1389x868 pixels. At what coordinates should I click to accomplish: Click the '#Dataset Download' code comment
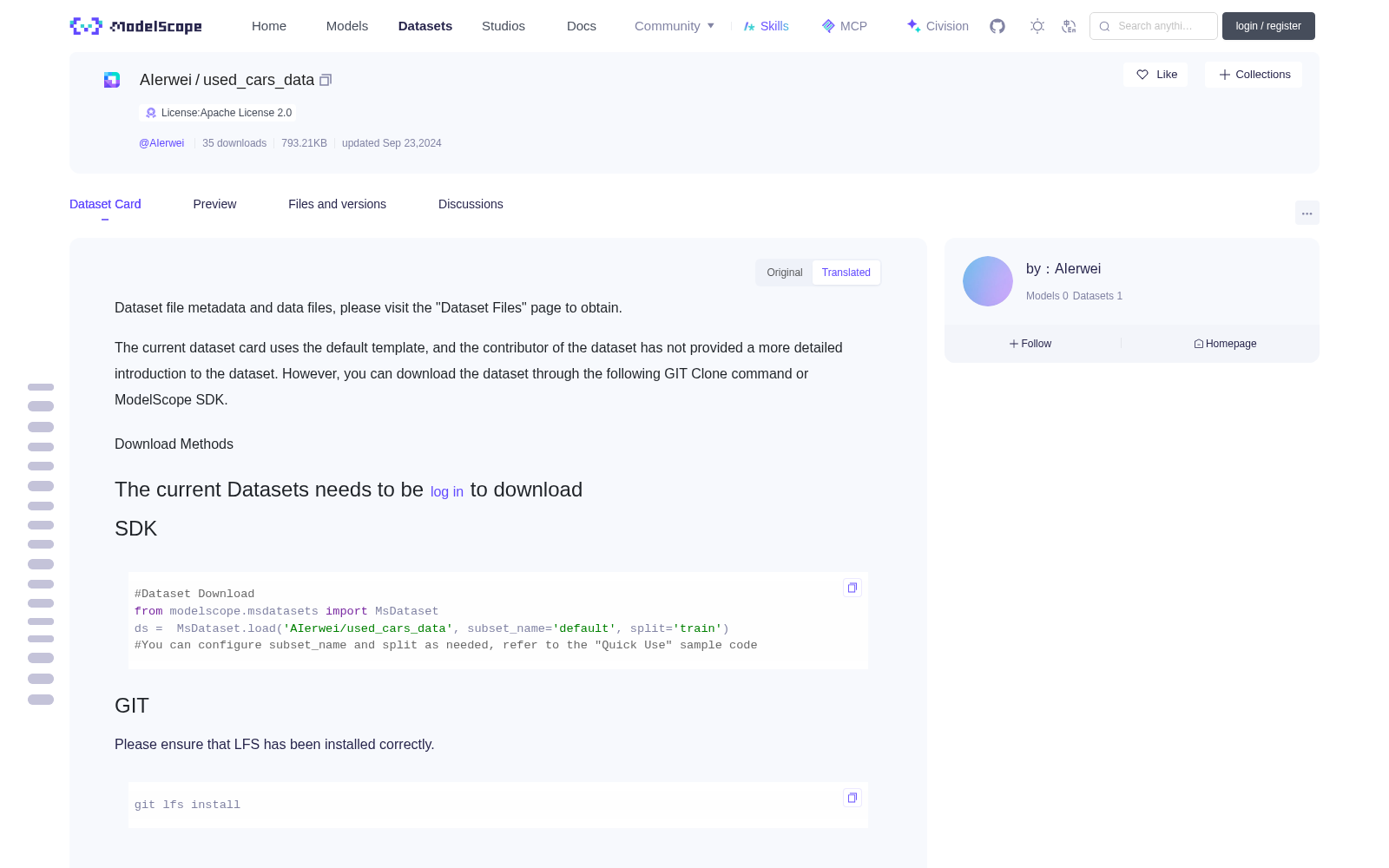[x=194, y=594]
